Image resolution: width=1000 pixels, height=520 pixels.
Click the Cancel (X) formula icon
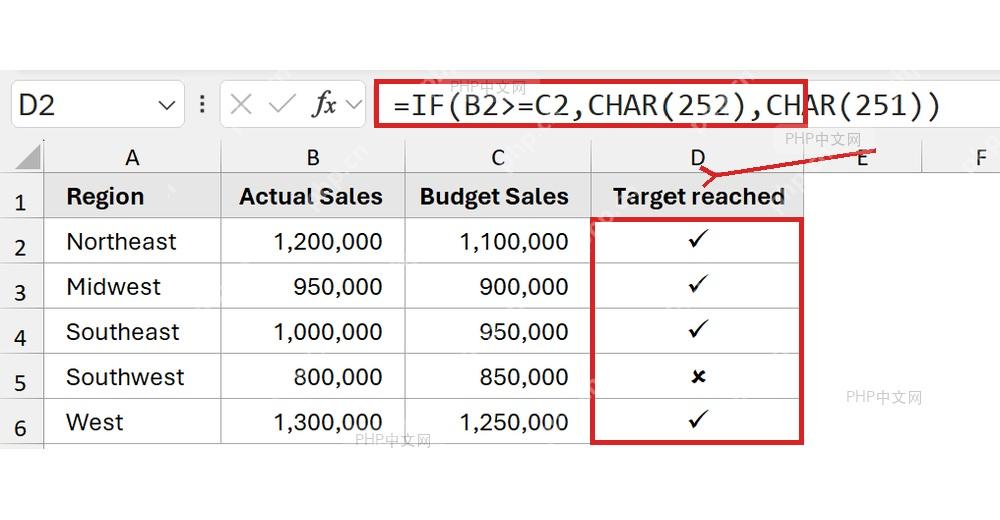point(240,104)
